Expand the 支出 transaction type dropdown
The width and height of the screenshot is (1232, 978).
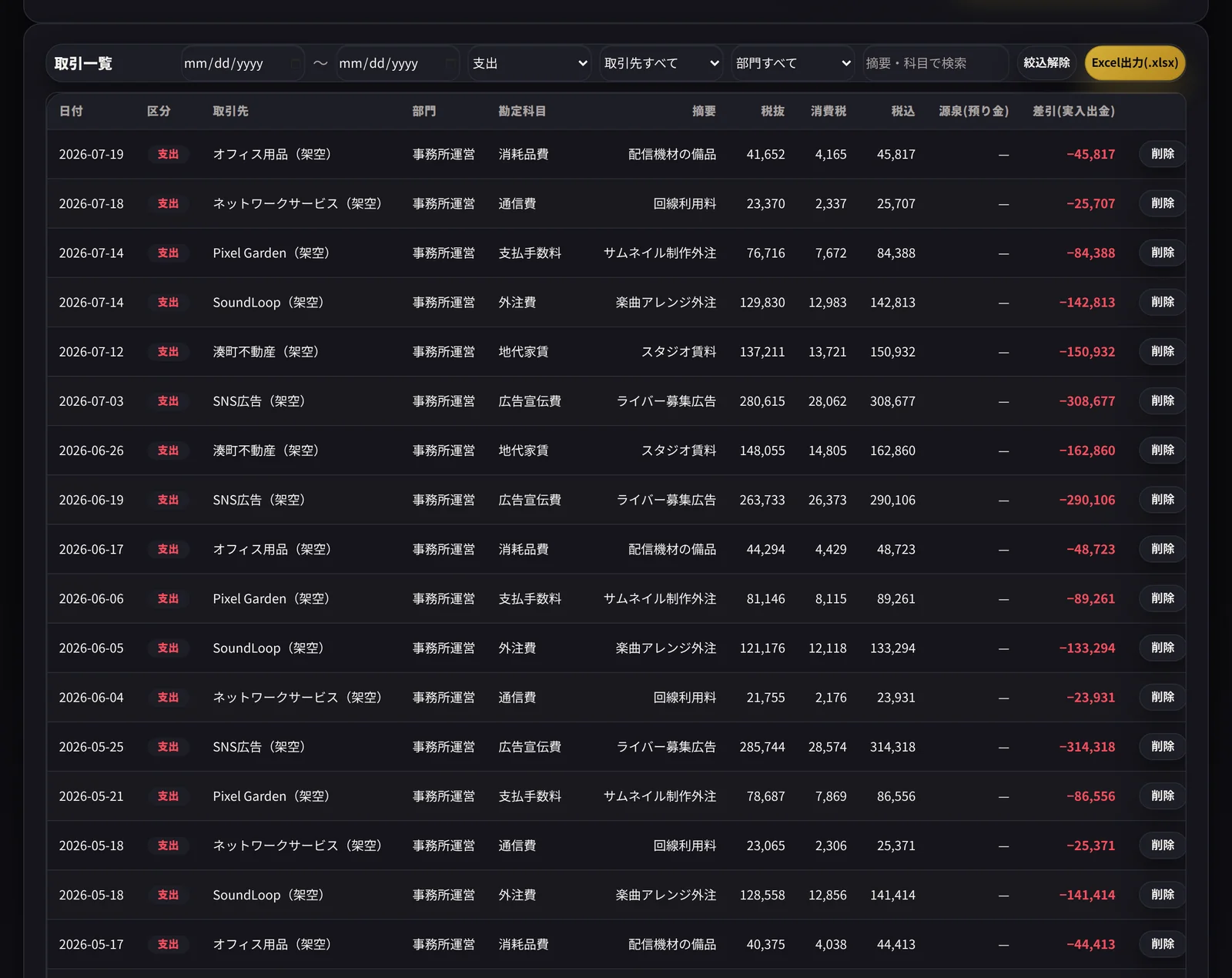pyautogui.click(x=530, y=63)
